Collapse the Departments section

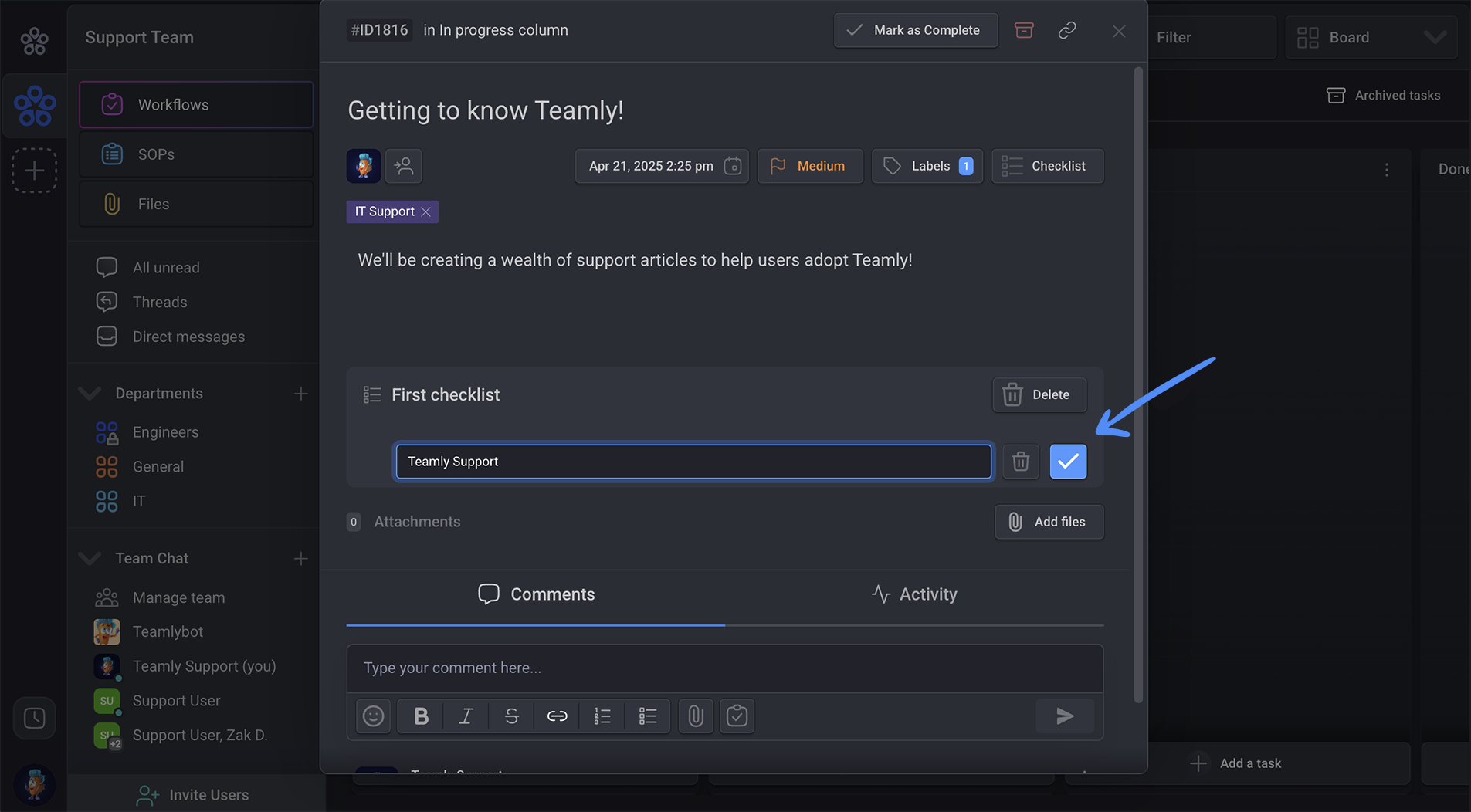[90, 394]
